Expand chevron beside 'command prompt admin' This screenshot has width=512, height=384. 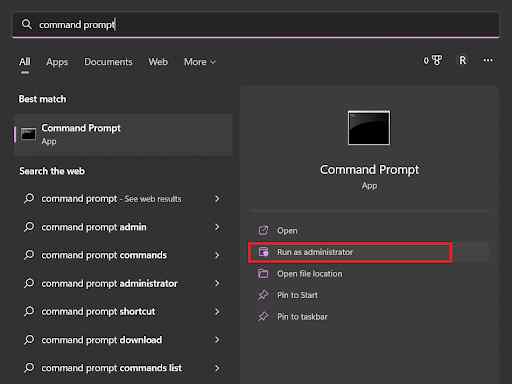pos(217,227)
